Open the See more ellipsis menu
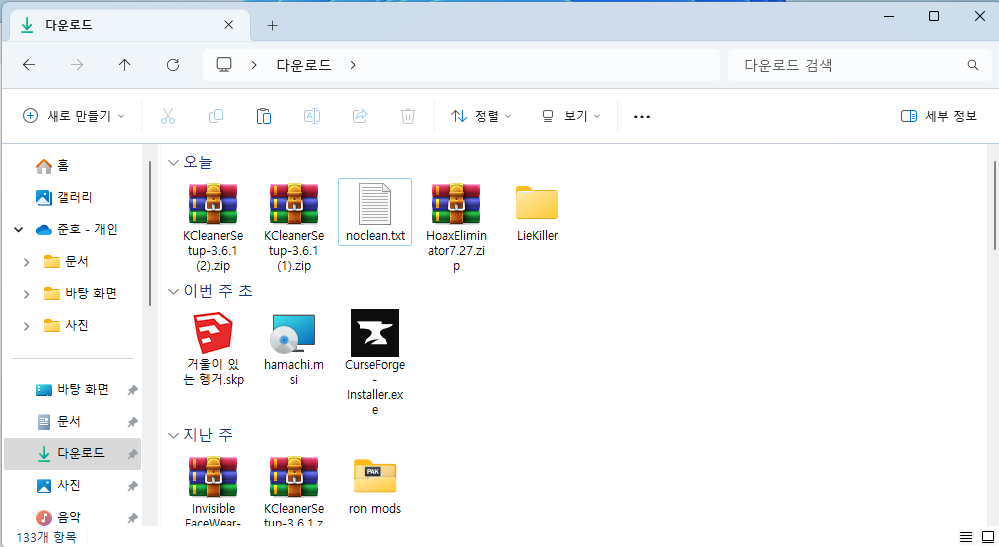 (x=642, y=116)
